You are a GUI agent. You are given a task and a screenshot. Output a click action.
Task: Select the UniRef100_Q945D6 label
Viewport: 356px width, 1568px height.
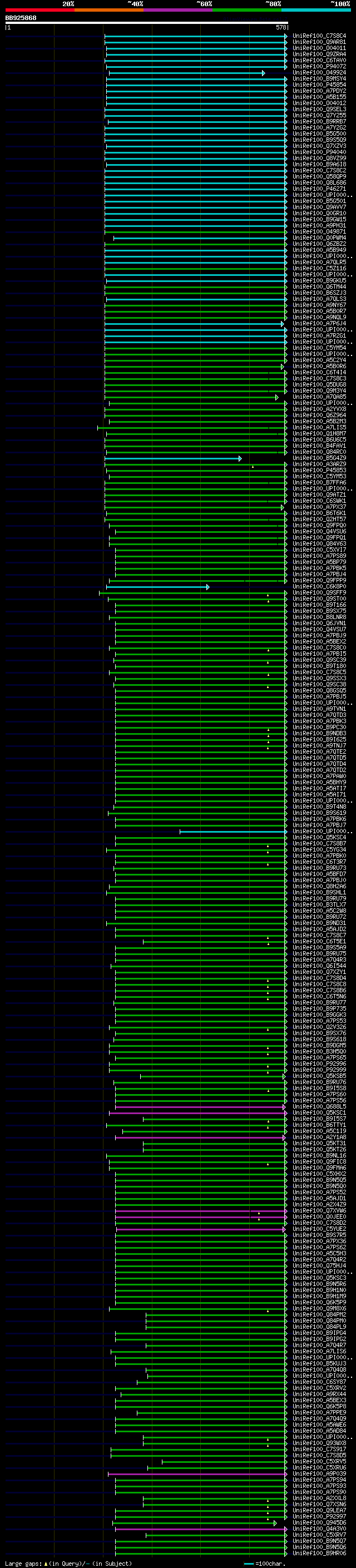click(319, 1522)
